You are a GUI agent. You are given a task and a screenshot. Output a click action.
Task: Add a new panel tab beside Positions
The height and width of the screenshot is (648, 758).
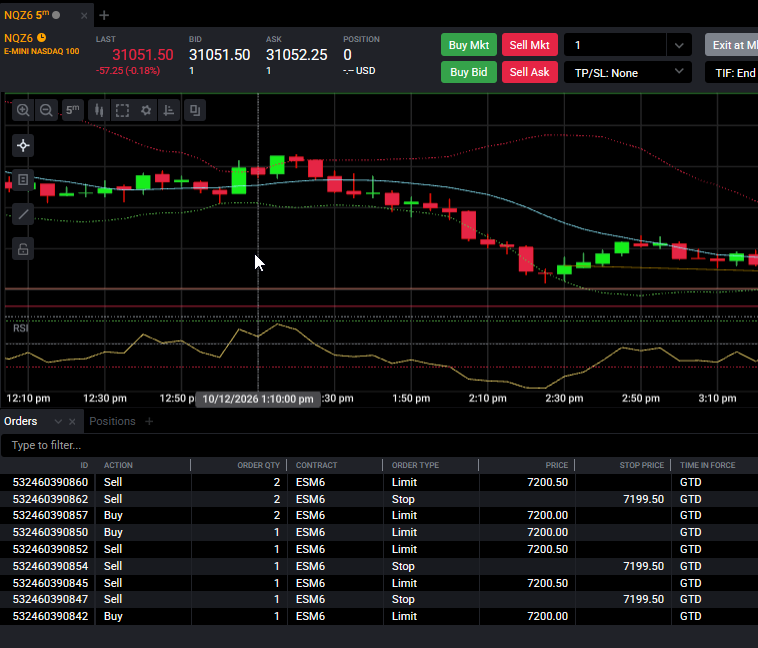pyautogui.click(x=149, y=421)
